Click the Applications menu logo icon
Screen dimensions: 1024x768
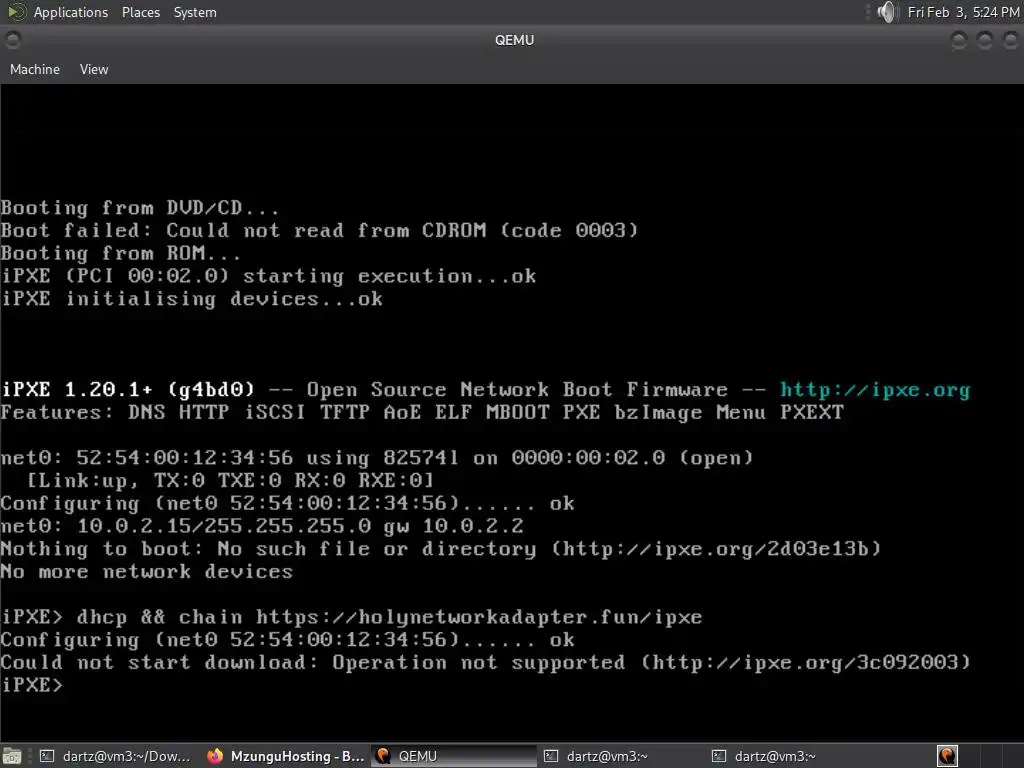click(x=16, y=12)
